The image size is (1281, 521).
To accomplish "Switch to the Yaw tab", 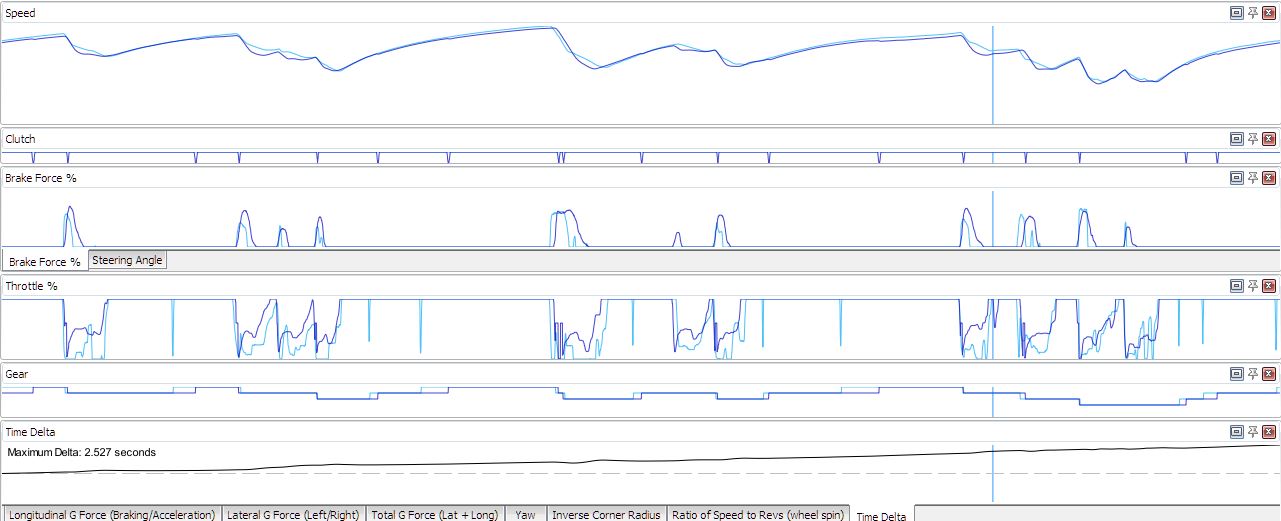I will pos(525,514).
